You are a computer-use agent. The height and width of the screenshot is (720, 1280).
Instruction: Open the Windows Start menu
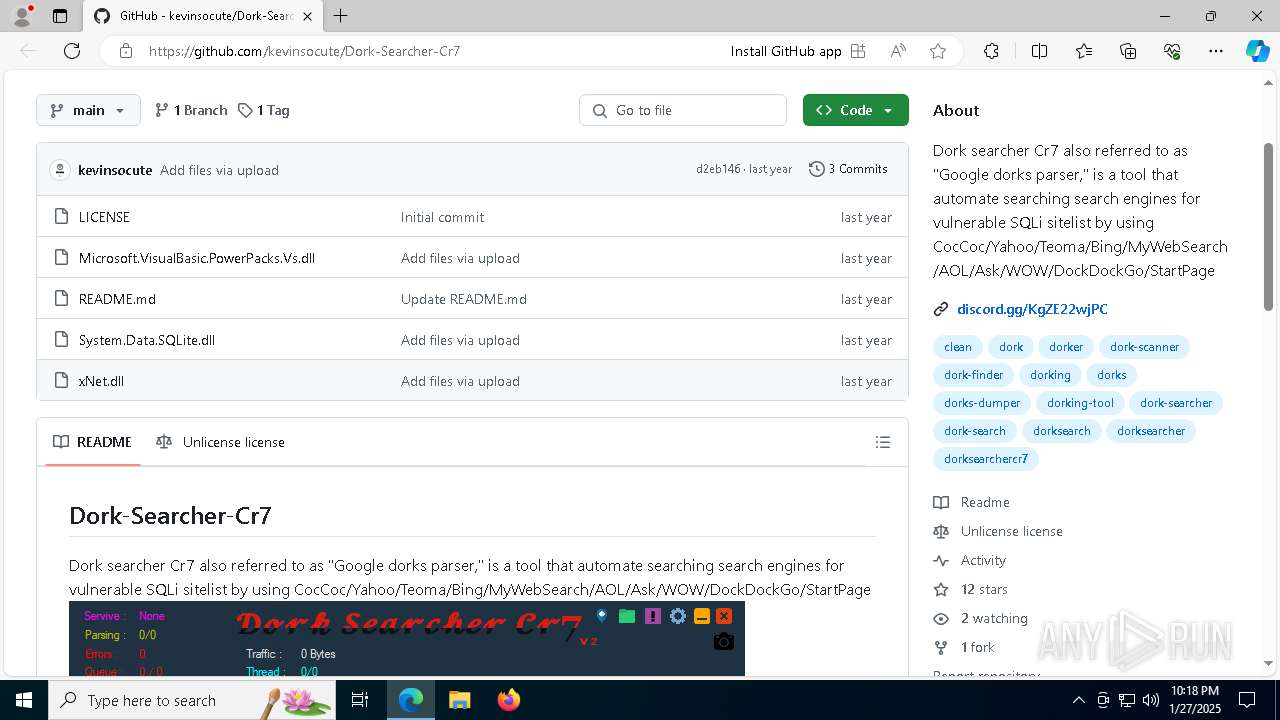point(24,700)
